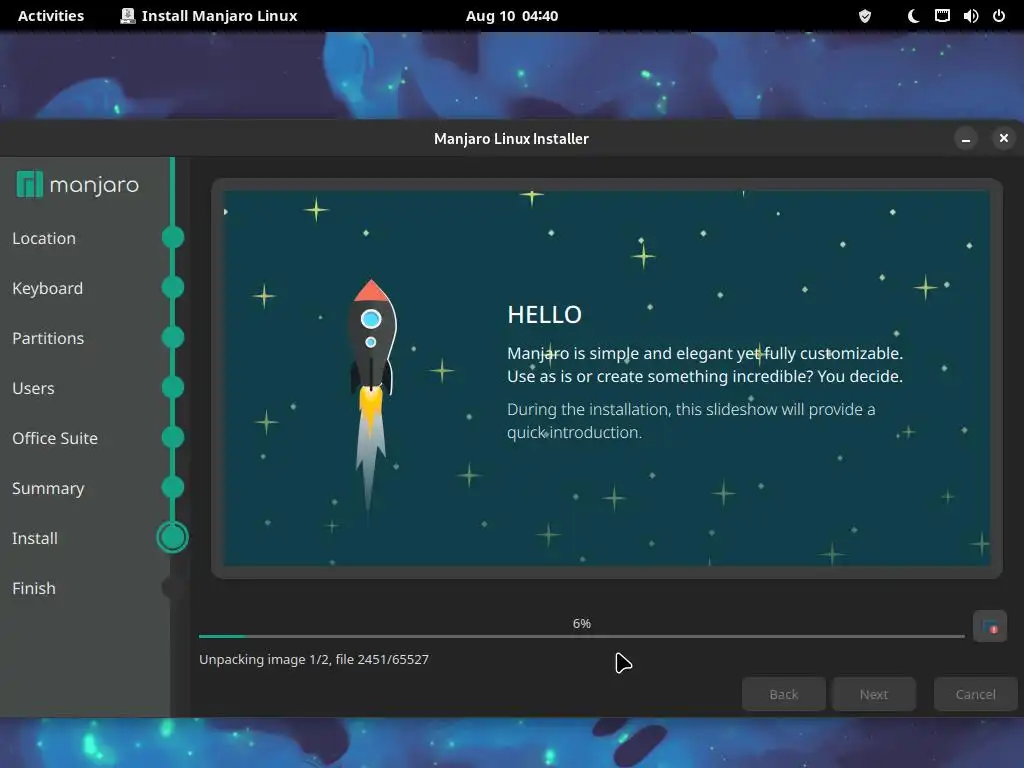Open the volume speaker icon
This screenshot has height=768, width=1024.
tap(970, 16)
